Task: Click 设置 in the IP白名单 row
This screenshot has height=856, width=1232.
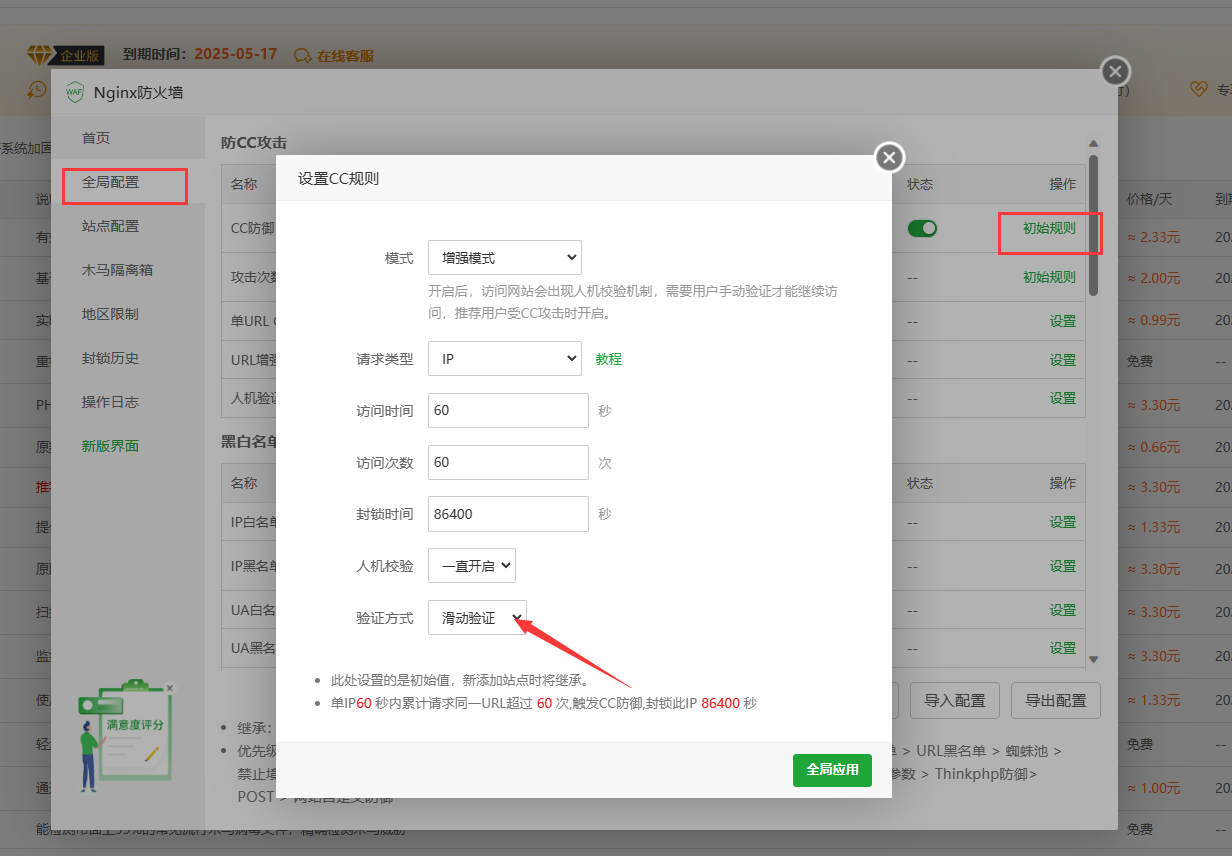Action: (1063, 522)
